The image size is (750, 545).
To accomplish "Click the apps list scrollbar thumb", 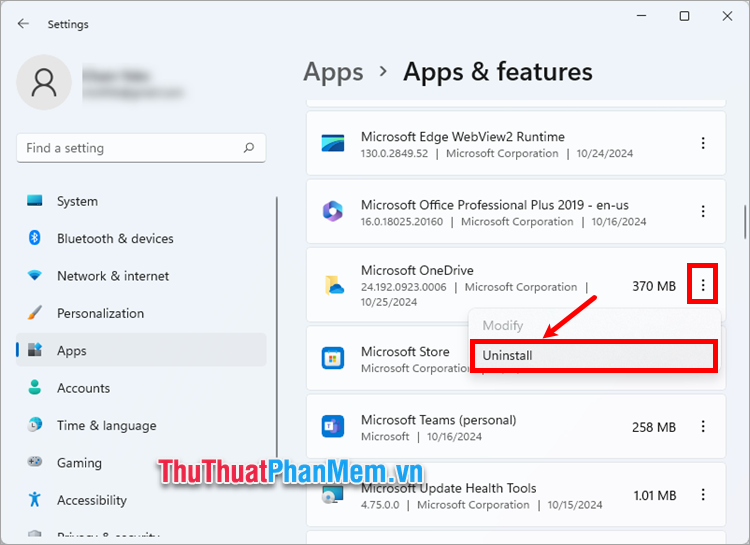I will pyautogui.click(x=745, y=222).
